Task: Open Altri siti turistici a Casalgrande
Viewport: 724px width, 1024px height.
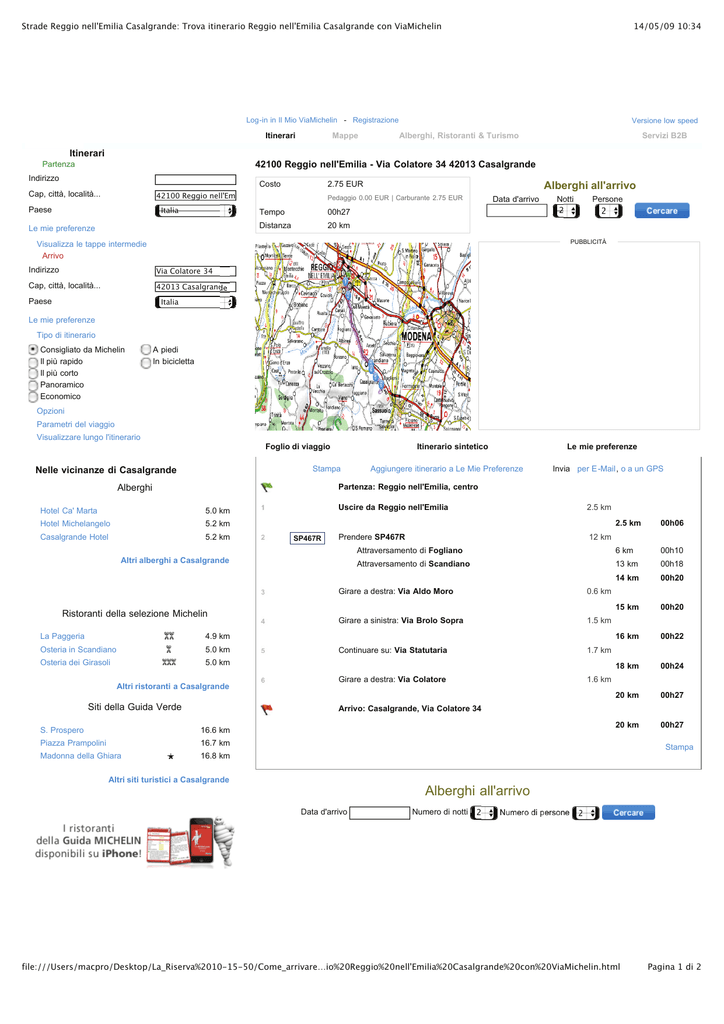Action: 168,780
